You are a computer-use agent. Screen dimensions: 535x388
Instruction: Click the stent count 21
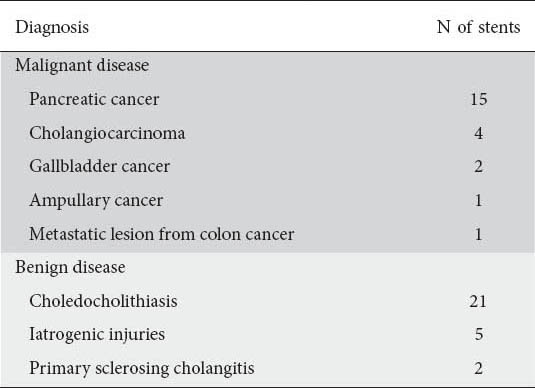[x=478, y=301]
